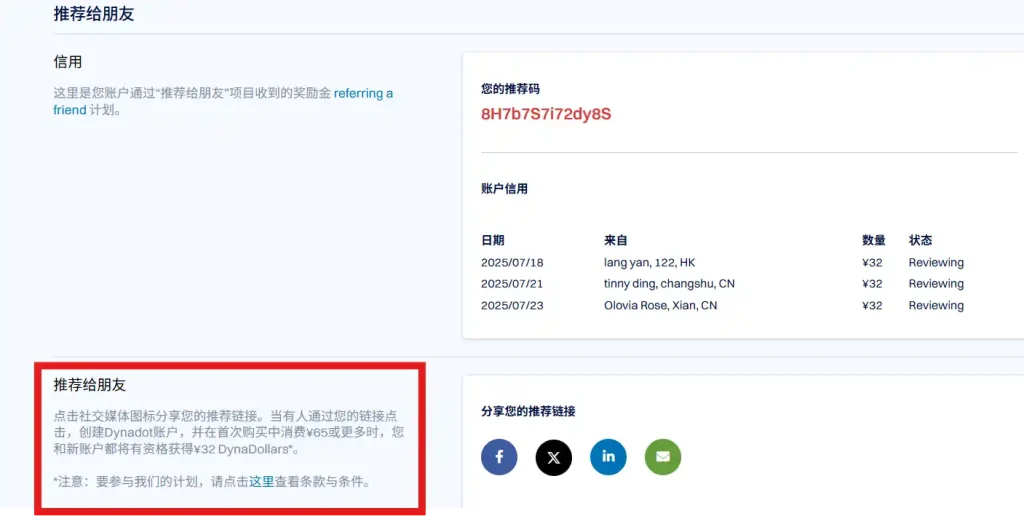Click ¥32 amount in lang yan row

[872, 263]
